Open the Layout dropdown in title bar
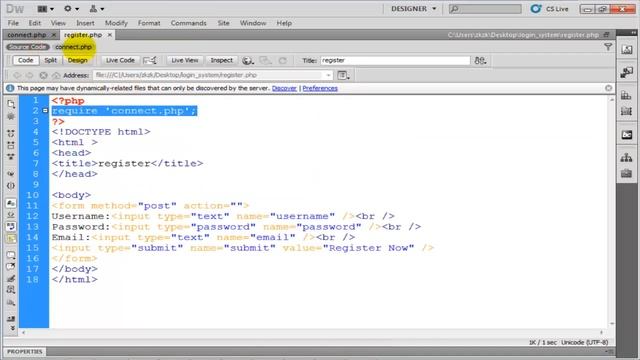 pos(45,9)
